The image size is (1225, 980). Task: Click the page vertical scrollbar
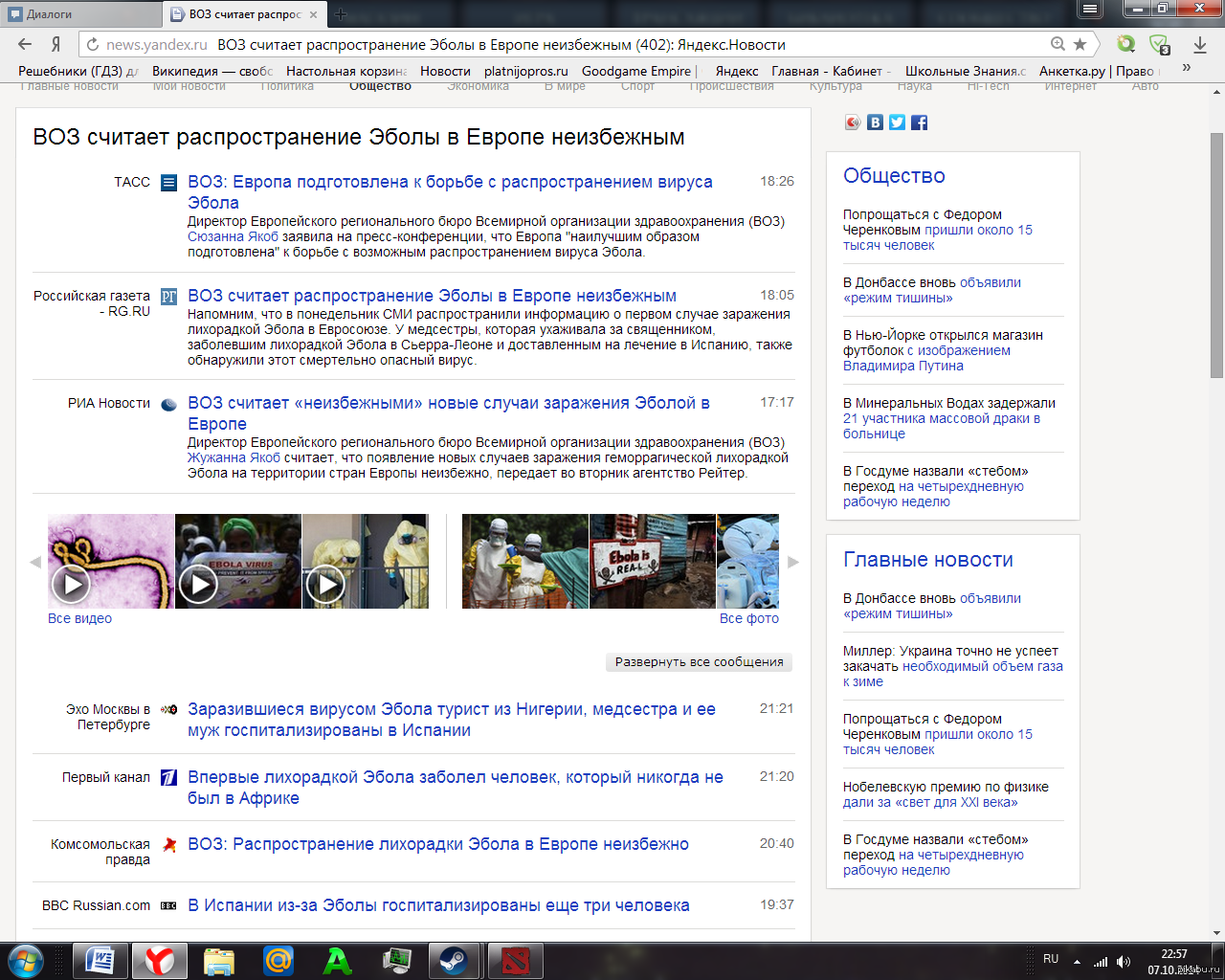click(x=1216, y=255)
